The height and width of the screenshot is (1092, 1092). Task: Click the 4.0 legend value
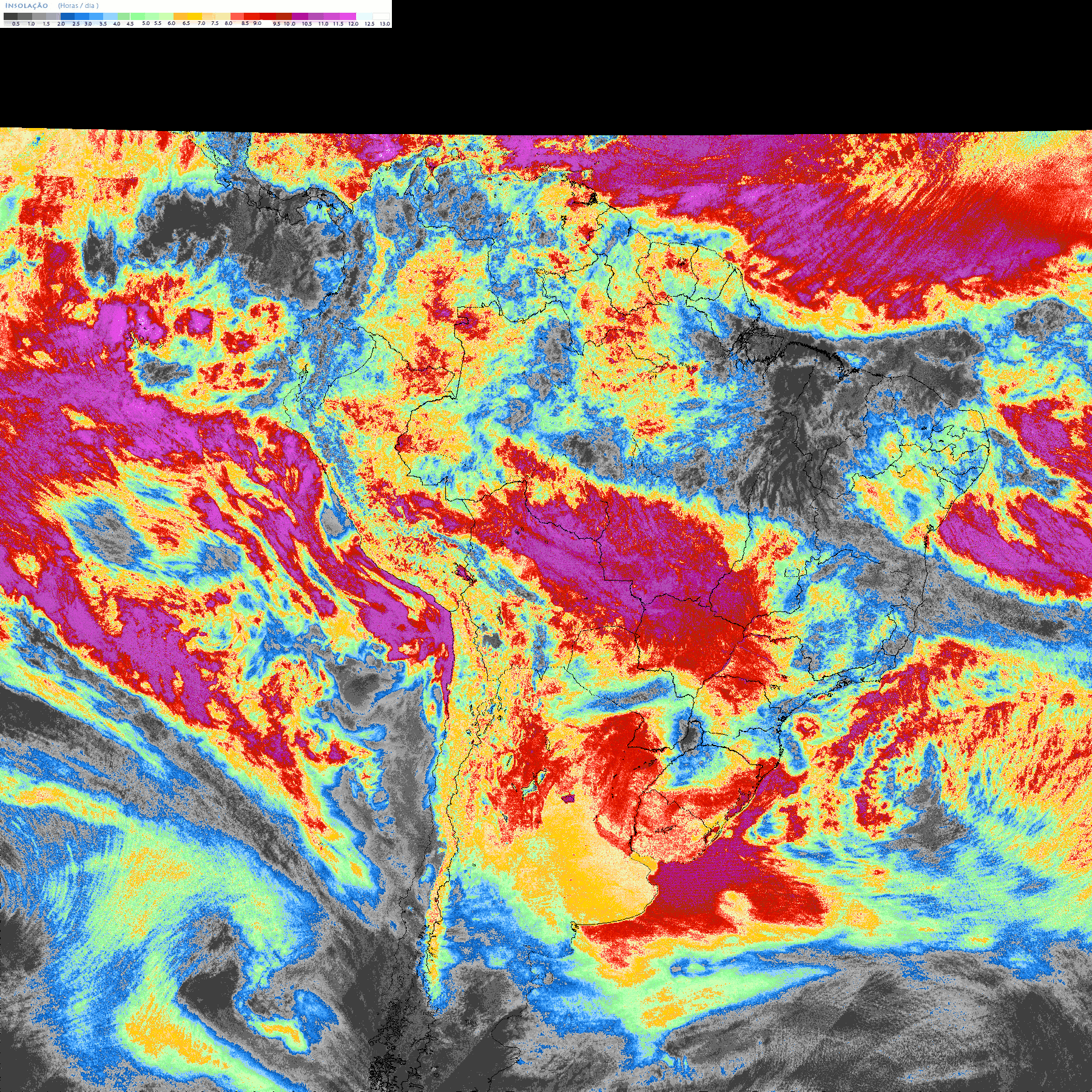[116, 24]
